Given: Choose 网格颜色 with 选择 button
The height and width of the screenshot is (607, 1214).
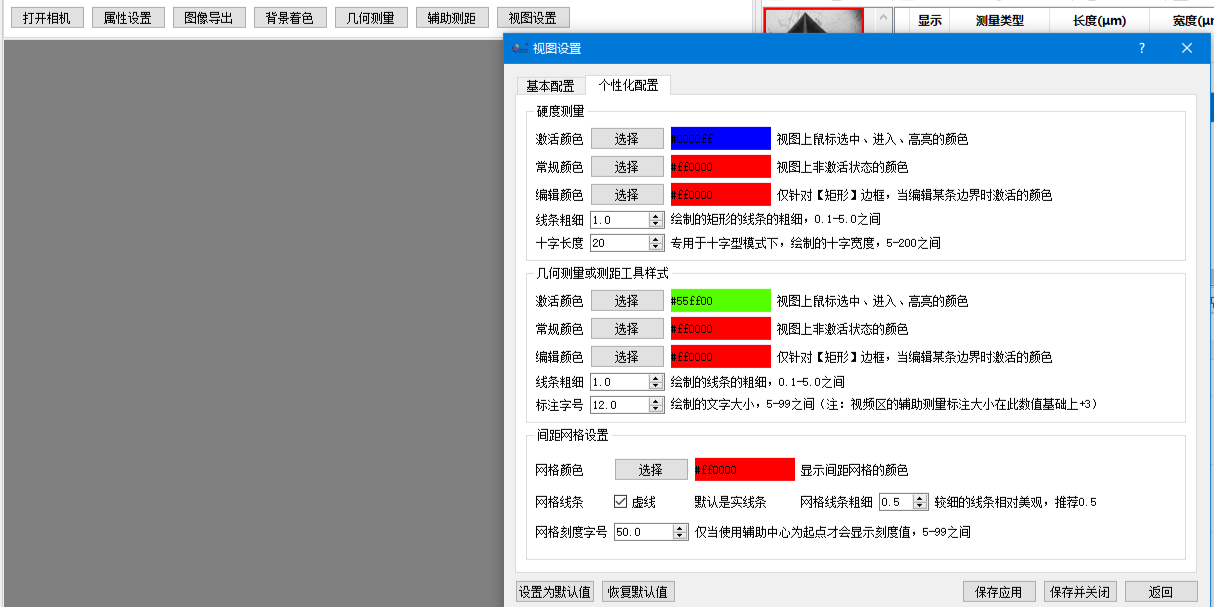Looking at the screenshot, I should click(651, 470).
